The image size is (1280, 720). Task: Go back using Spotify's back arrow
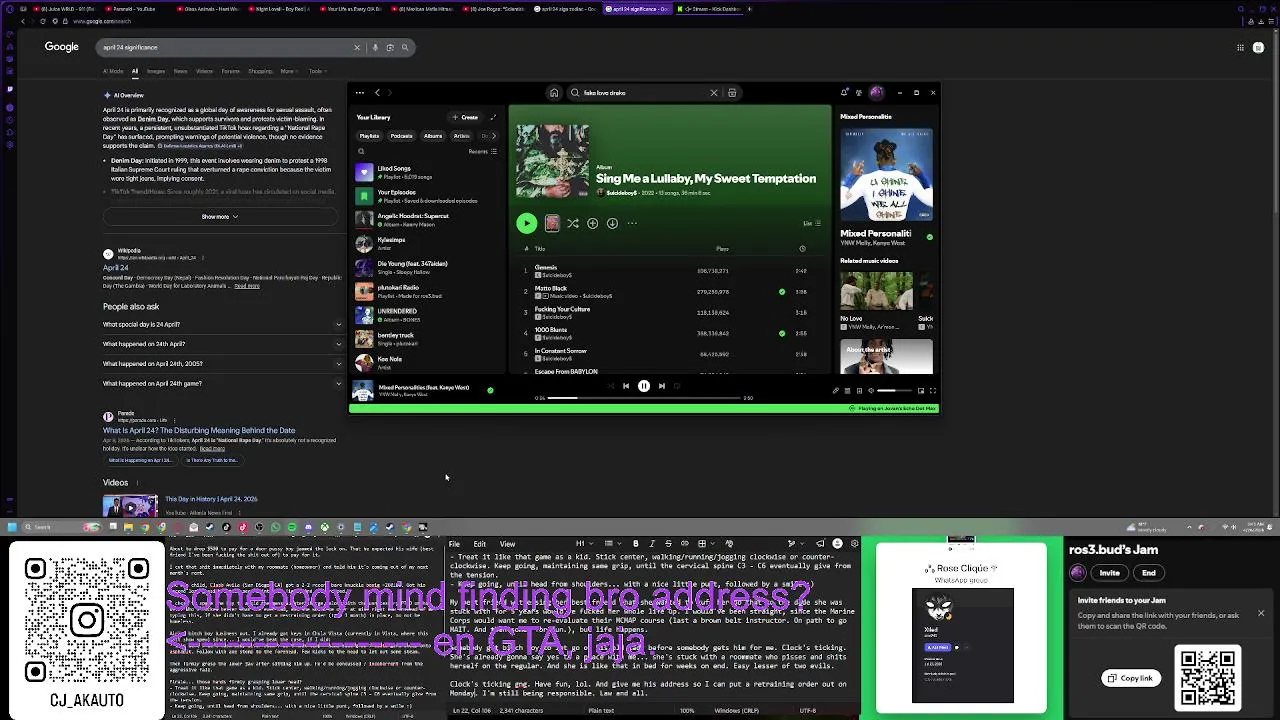377,93
